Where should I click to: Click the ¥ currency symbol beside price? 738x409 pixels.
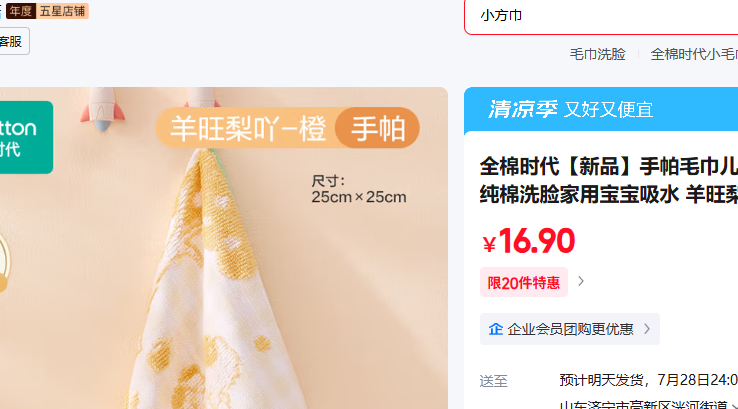pyautogui.click(x=489, y=244)
